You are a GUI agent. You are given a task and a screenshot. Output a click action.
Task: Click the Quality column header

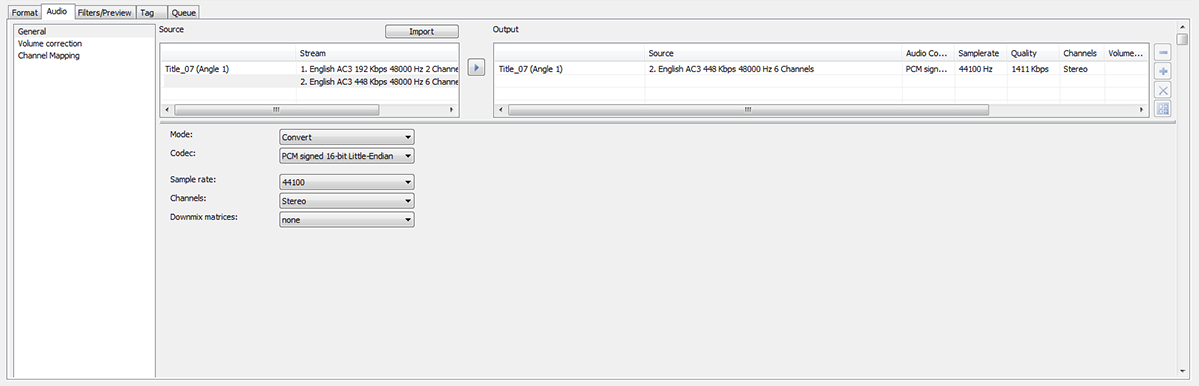[1033, 54]
